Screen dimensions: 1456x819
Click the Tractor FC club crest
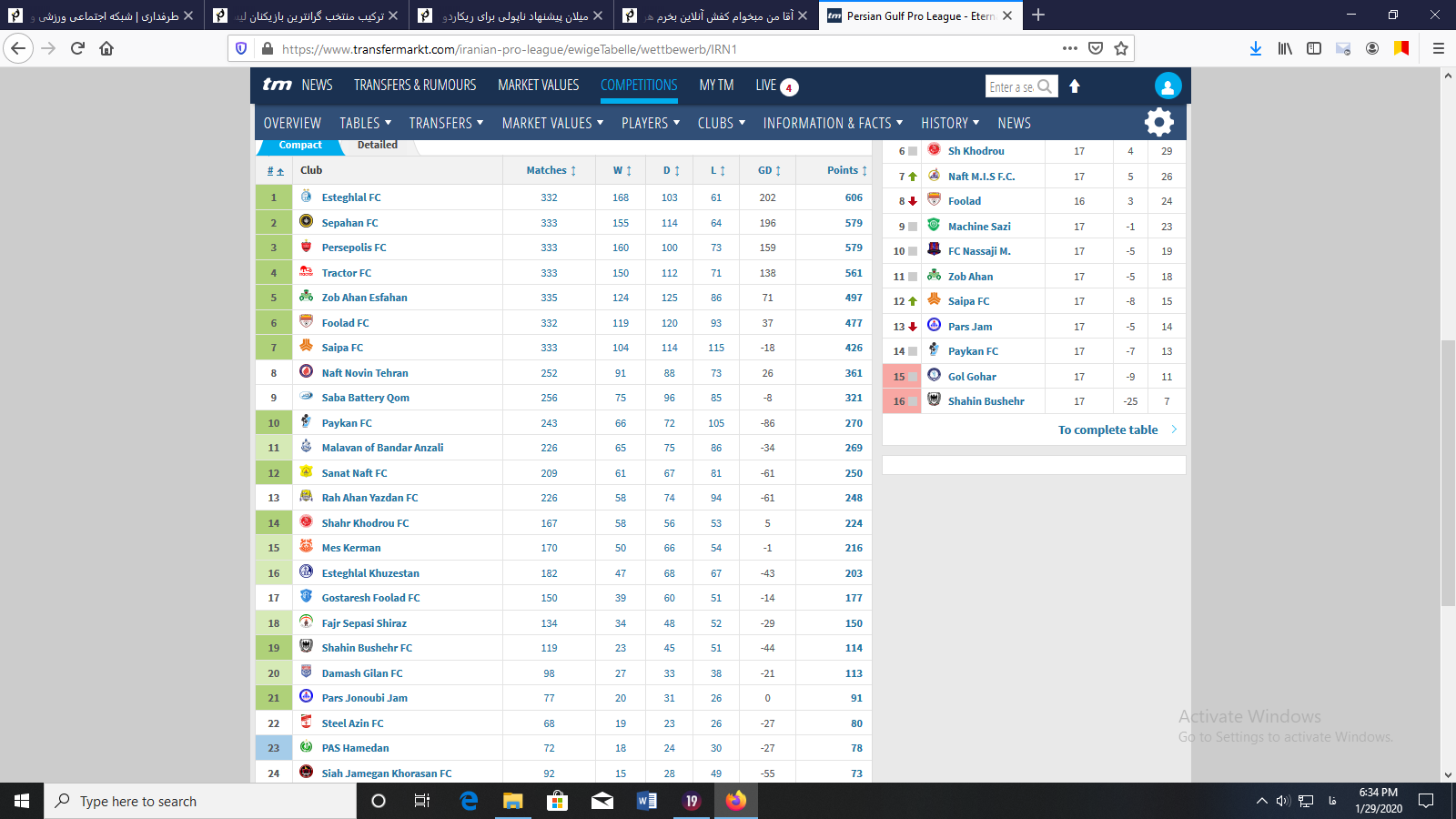pyautogui.click(x=306, y=271)
